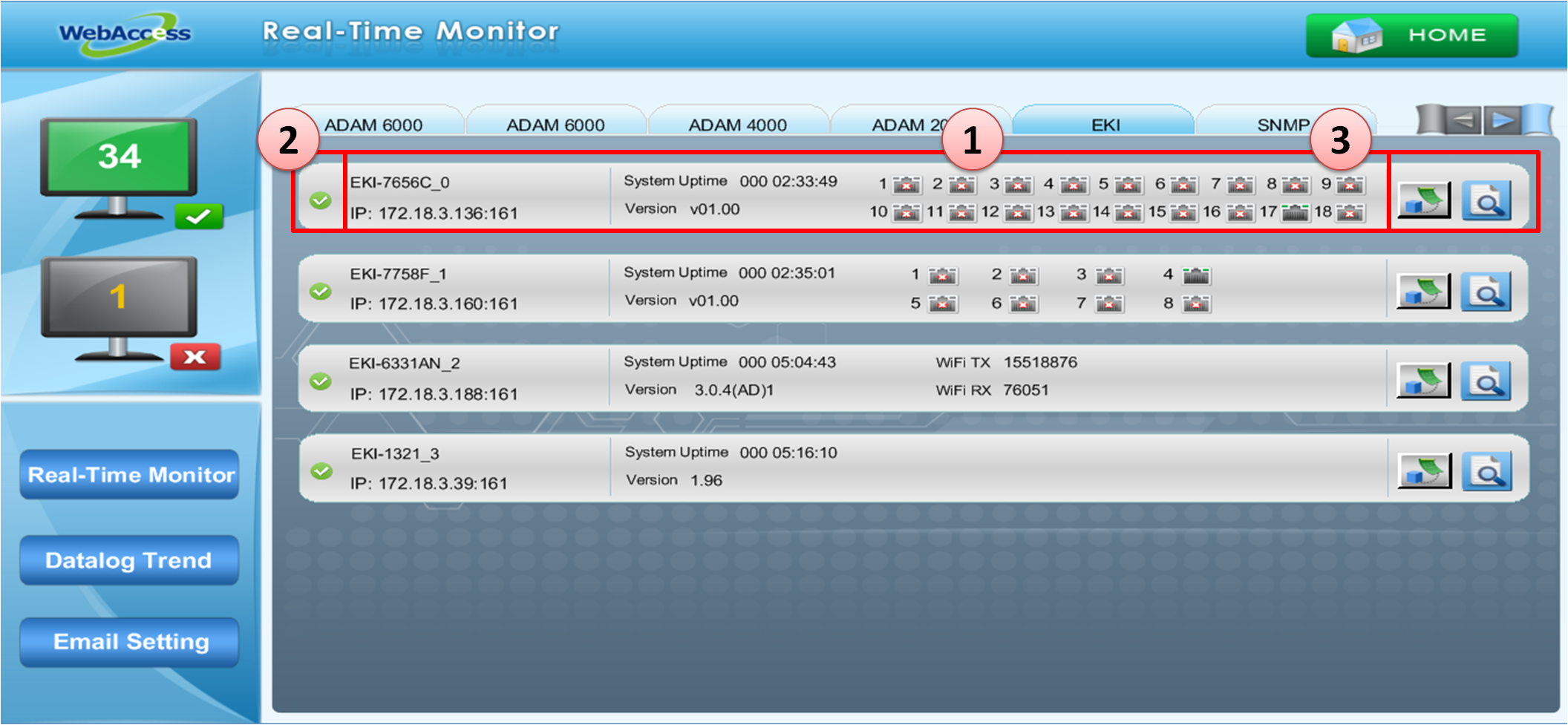Click the green status check of EKI-7758F_1
This screenshot has width=1568, height=725.
click(320, 291)
